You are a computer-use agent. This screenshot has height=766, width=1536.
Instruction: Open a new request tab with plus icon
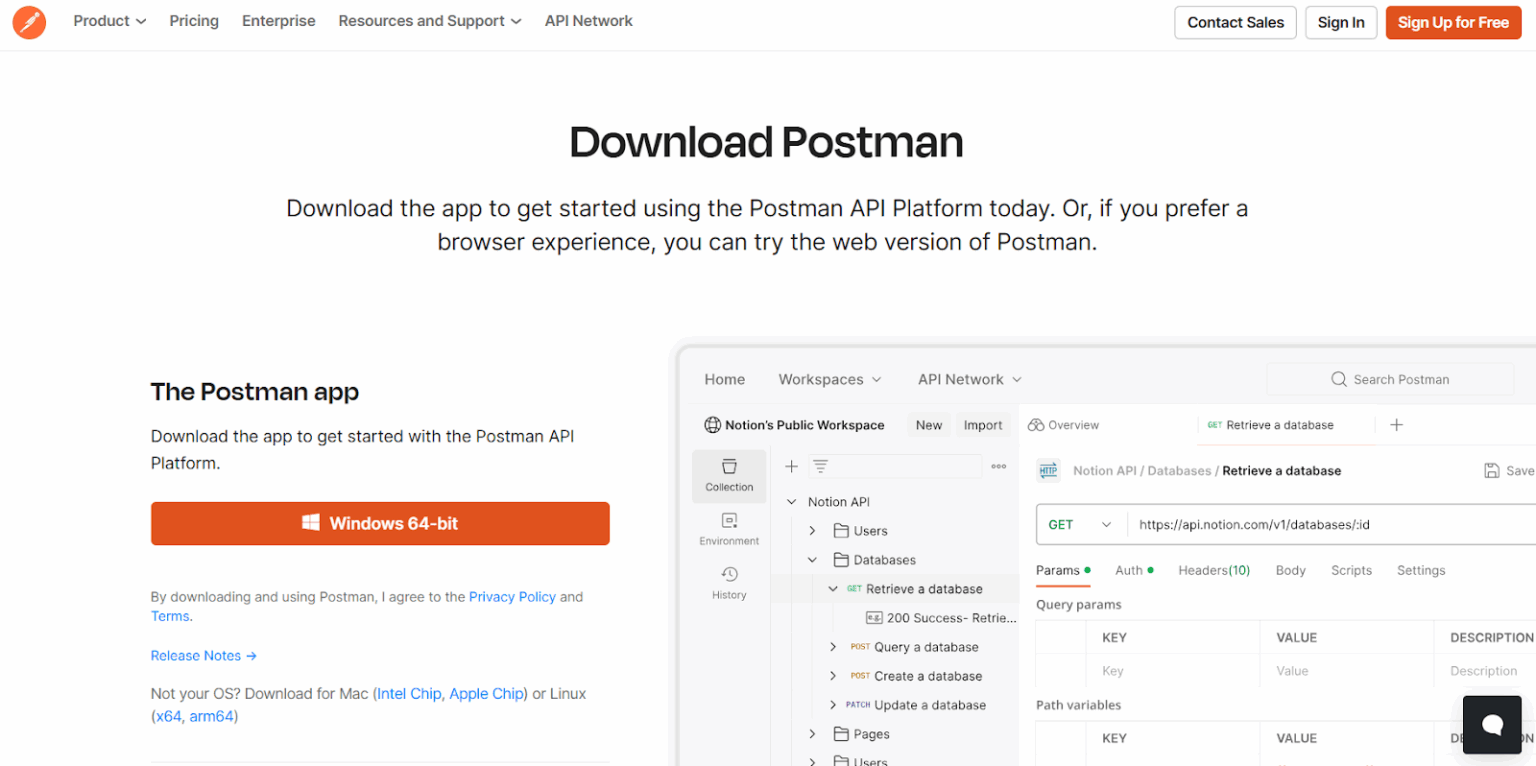pos(1396,424)
